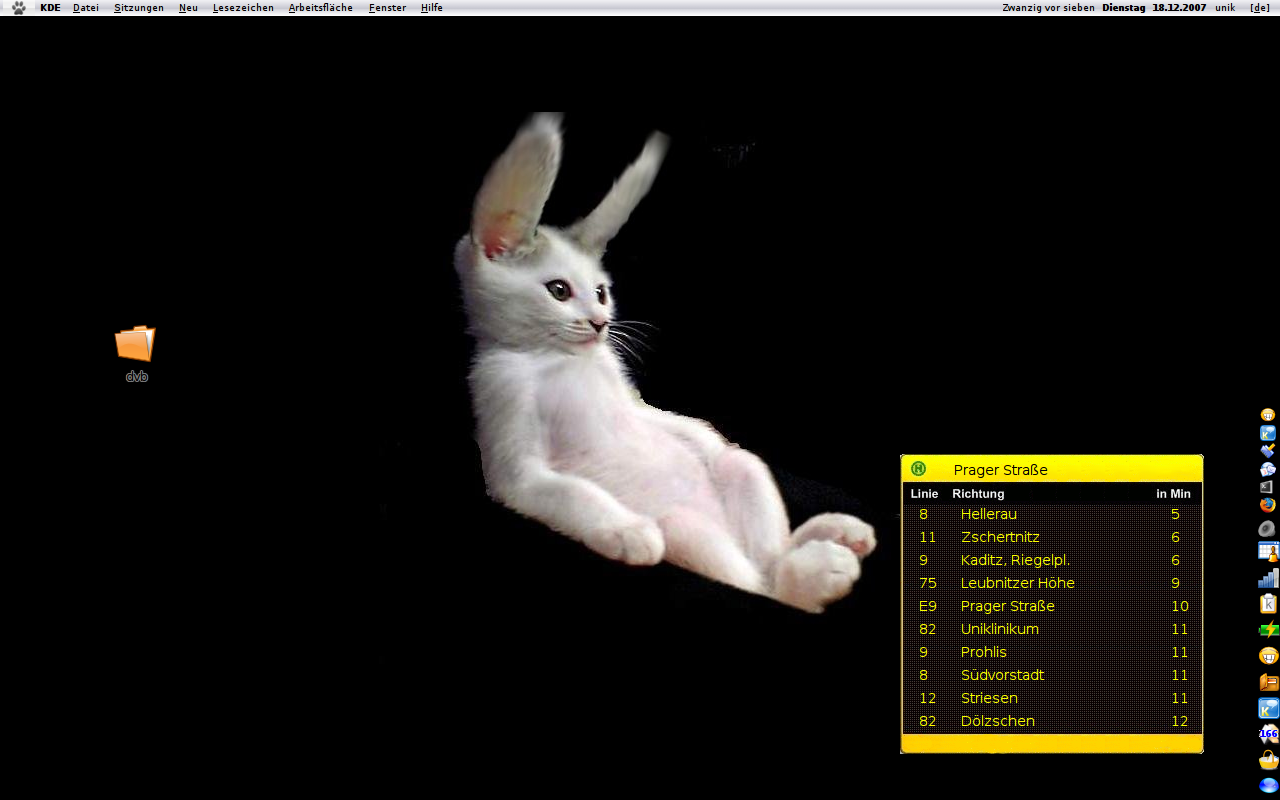1280x800 pixels.
Task: Click the blue glossy orb tray icon
Action: click(x=1268, y=786)
